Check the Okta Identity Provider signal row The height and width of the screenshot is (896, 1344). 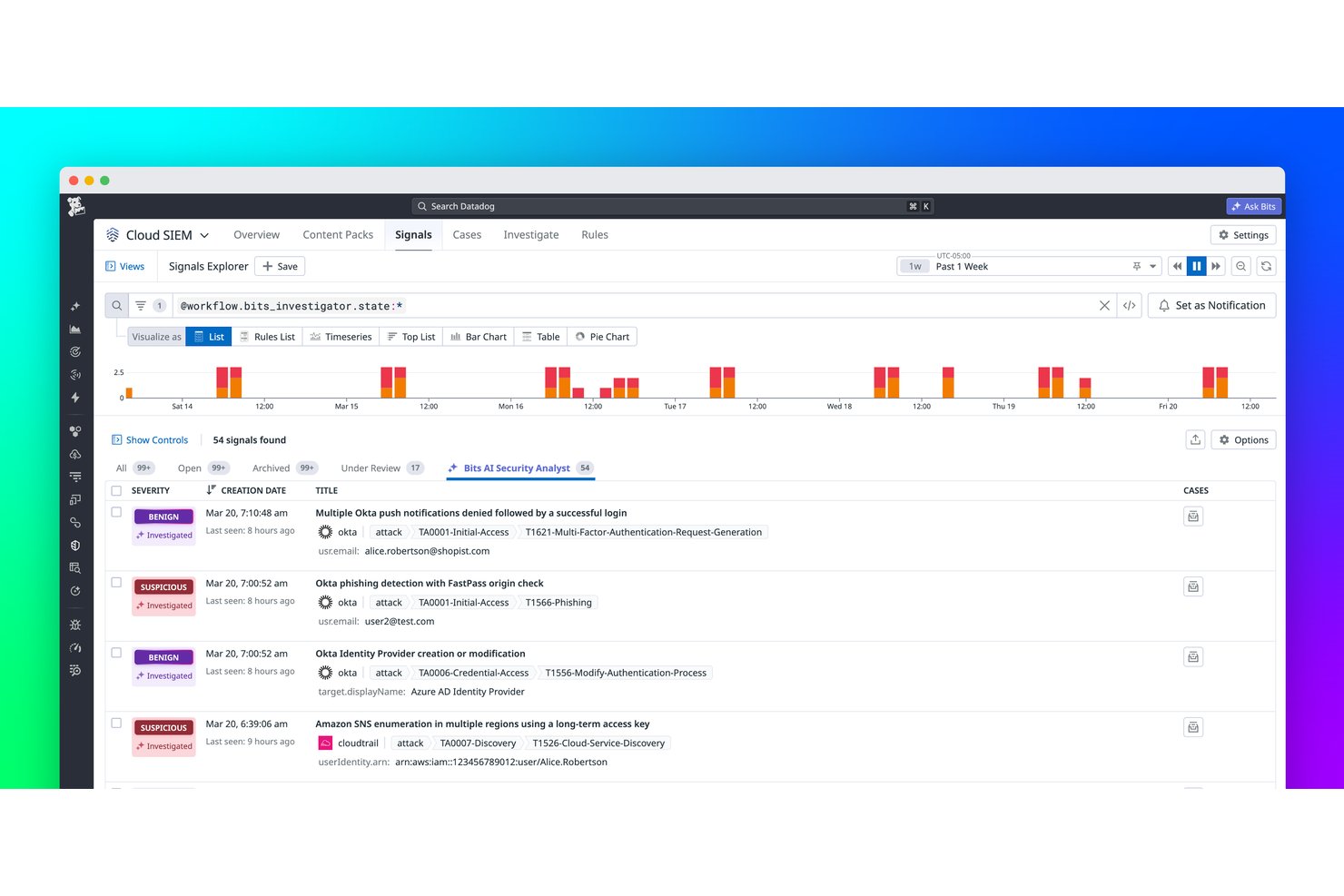pyautogui.click(x=116, y=653)
